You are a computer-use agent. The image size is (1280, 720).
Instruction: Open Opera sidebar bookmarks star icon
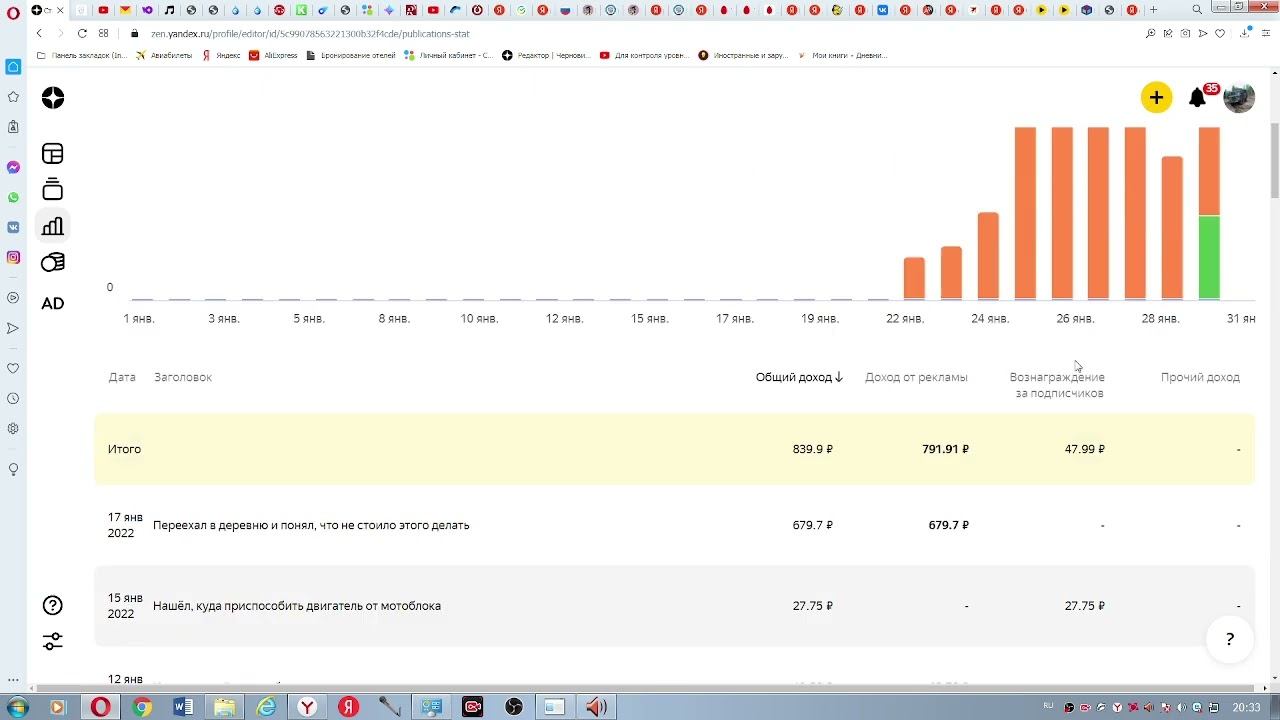pyautogui.click(x=13, y=97)
